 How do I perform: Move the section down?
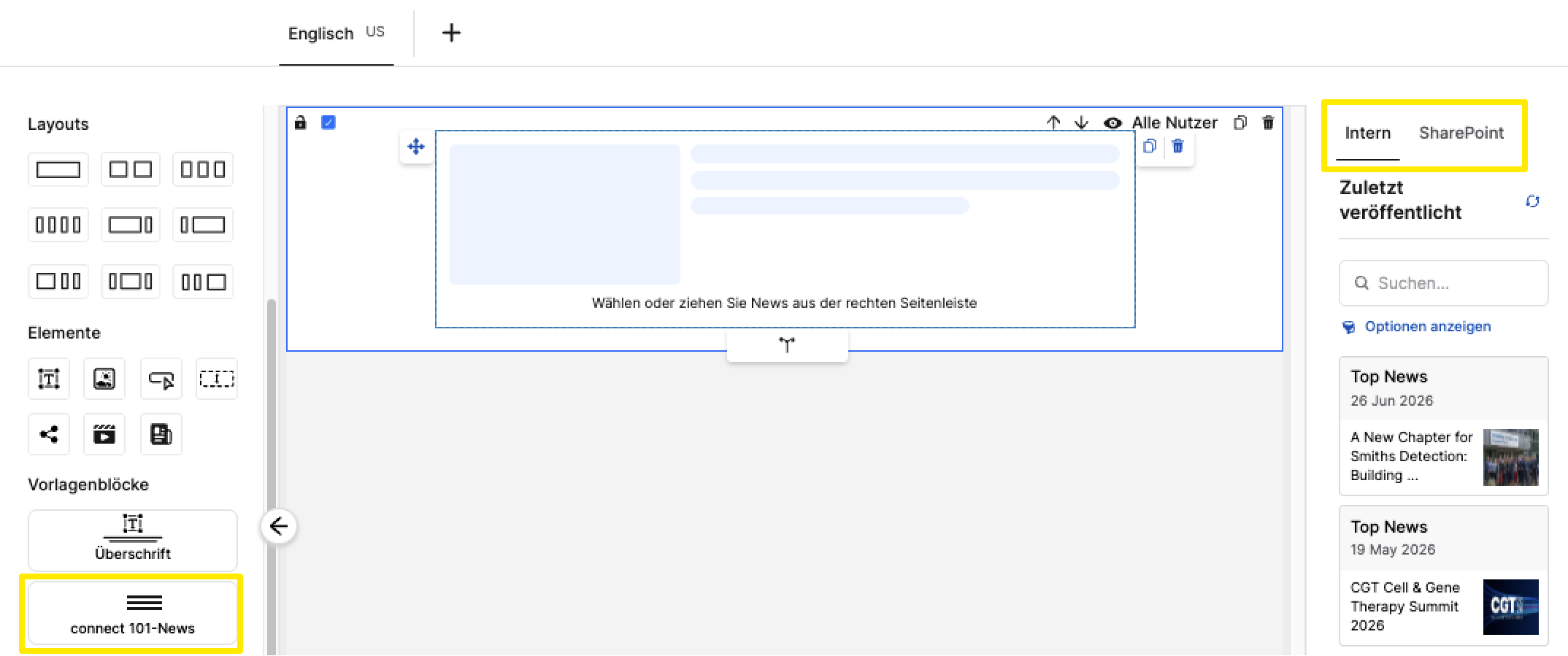pyautogui.click(x=1081, y=123)
